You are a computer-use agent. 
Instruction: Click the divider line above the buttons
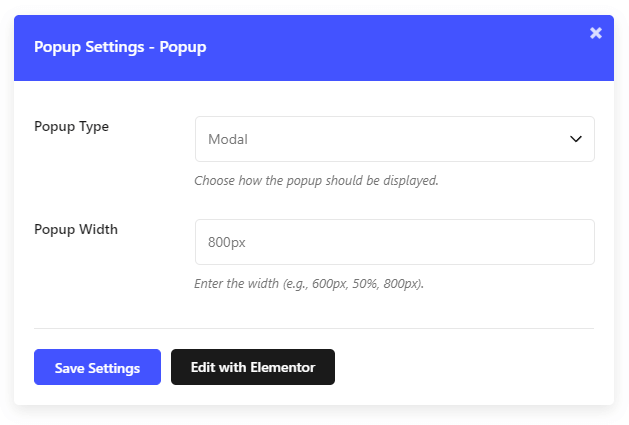[314, 328]
